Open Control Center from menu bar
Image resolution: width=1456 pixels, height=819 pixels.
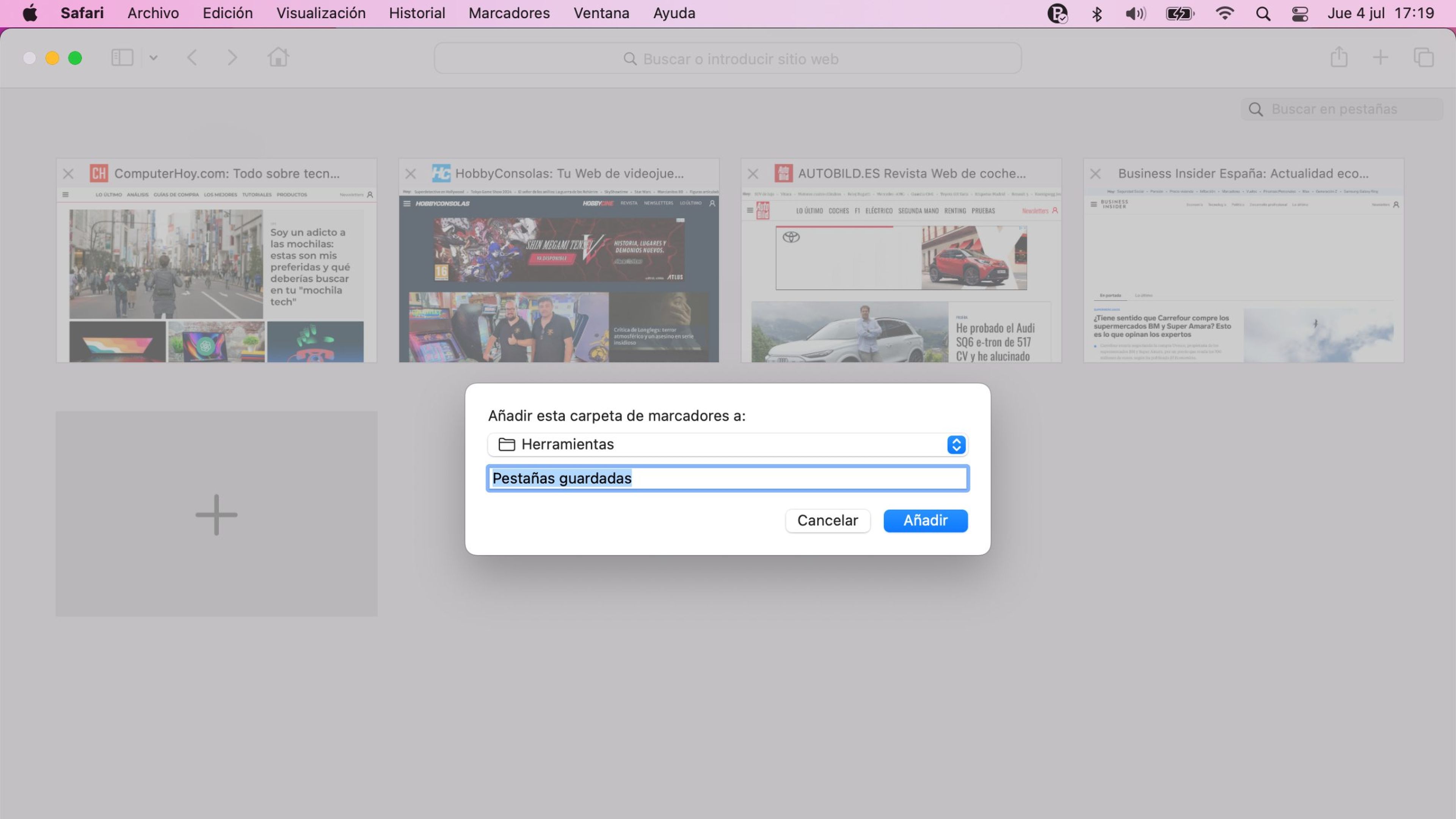1299,14
